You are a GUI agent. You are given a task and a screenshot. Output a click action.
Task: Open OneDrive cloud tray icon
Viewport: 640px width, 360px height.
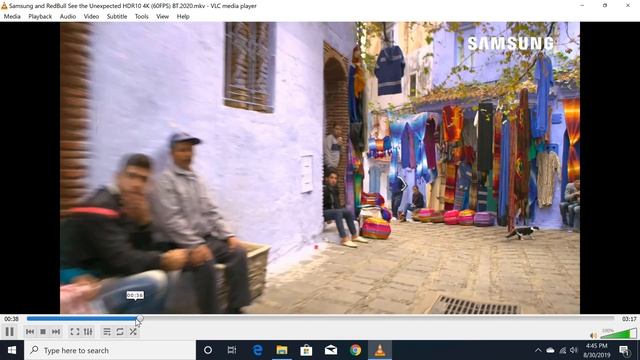click(550, 350)
